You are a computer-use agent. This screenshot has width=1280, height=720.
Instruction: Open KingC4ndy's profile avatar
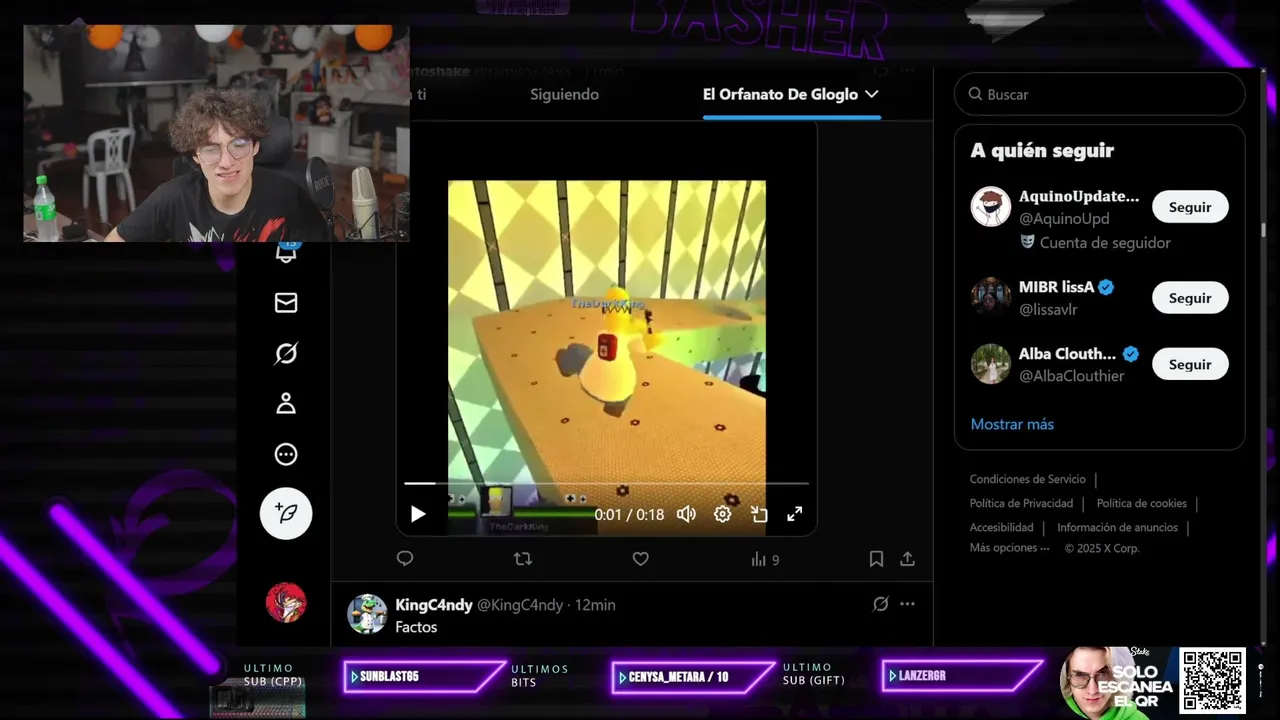pos(367,614)
